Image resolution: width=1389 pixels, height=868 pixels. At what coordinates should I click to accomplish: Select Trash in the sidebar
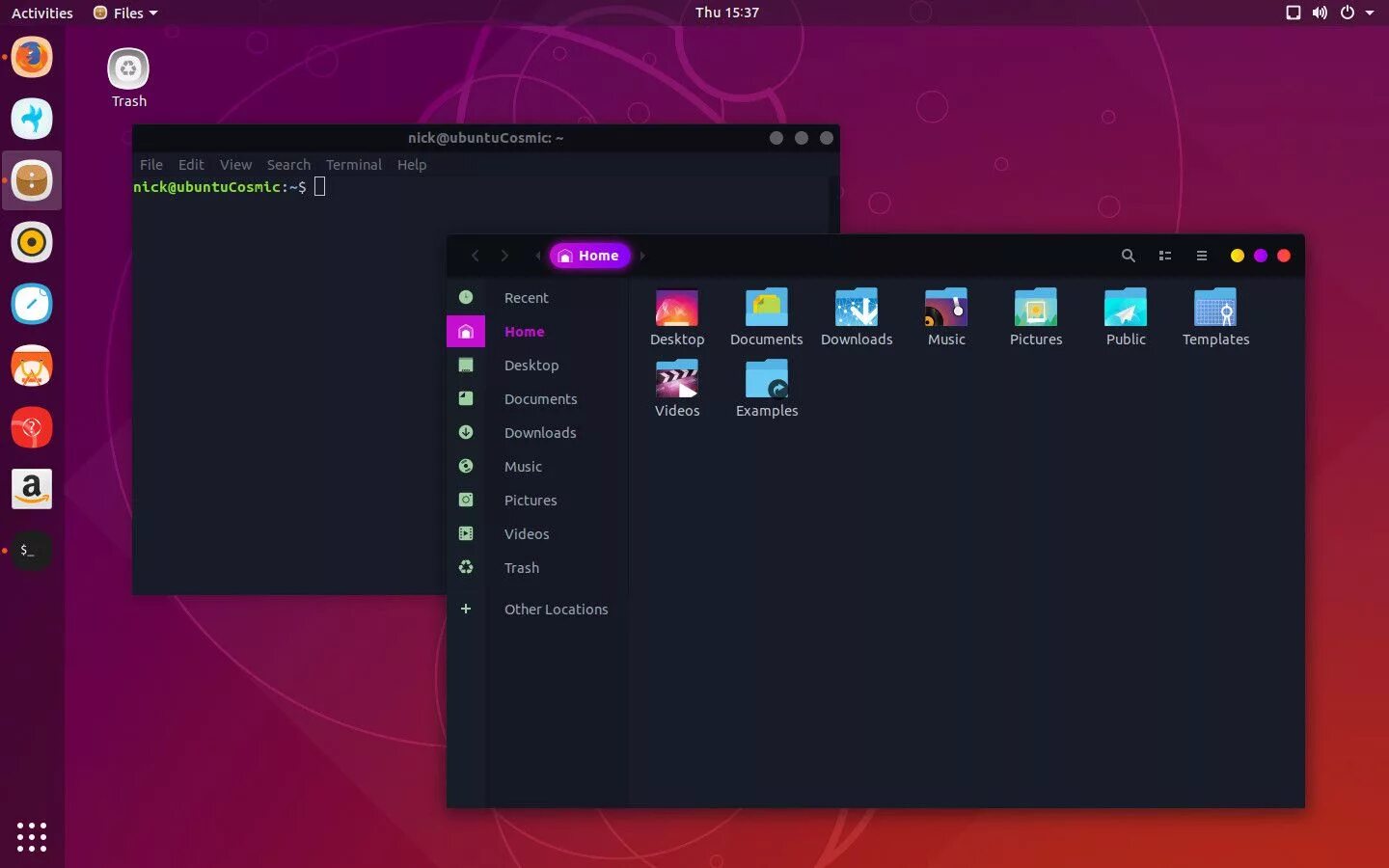(537, 568)
